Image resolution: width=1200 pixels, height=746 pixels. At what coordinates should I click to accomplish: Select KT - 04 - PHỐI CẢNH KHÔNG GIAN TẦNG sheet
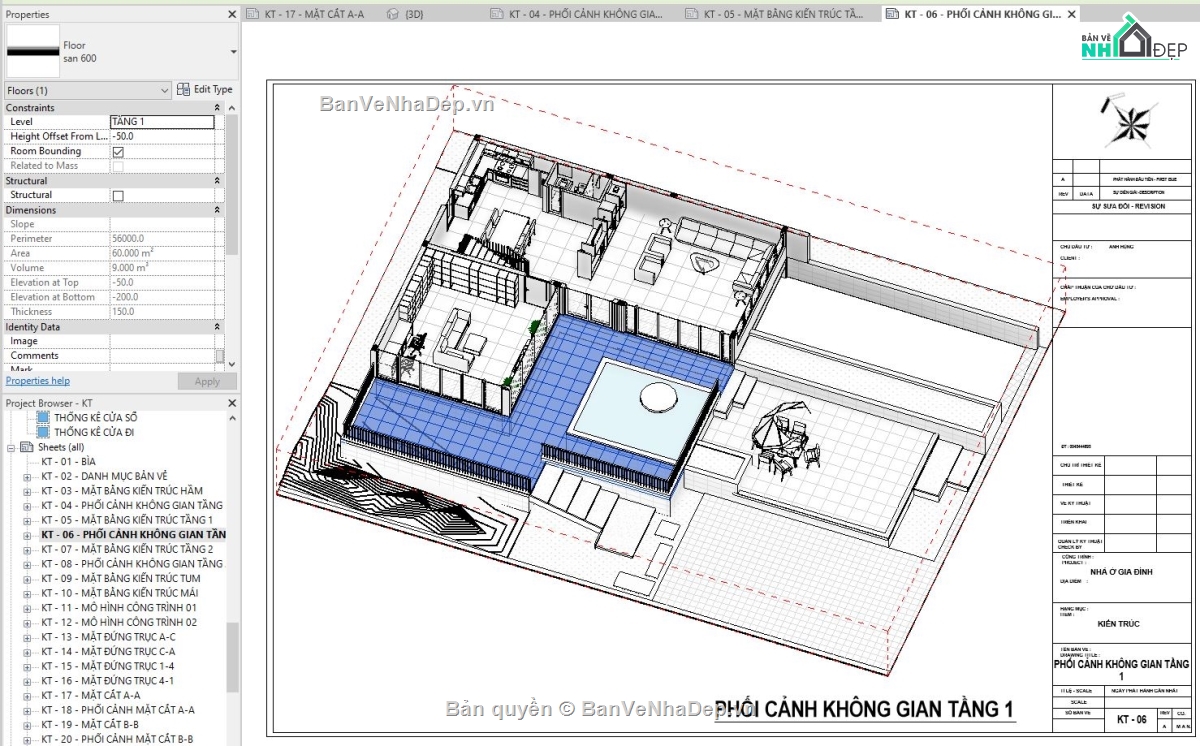point(132,506)
